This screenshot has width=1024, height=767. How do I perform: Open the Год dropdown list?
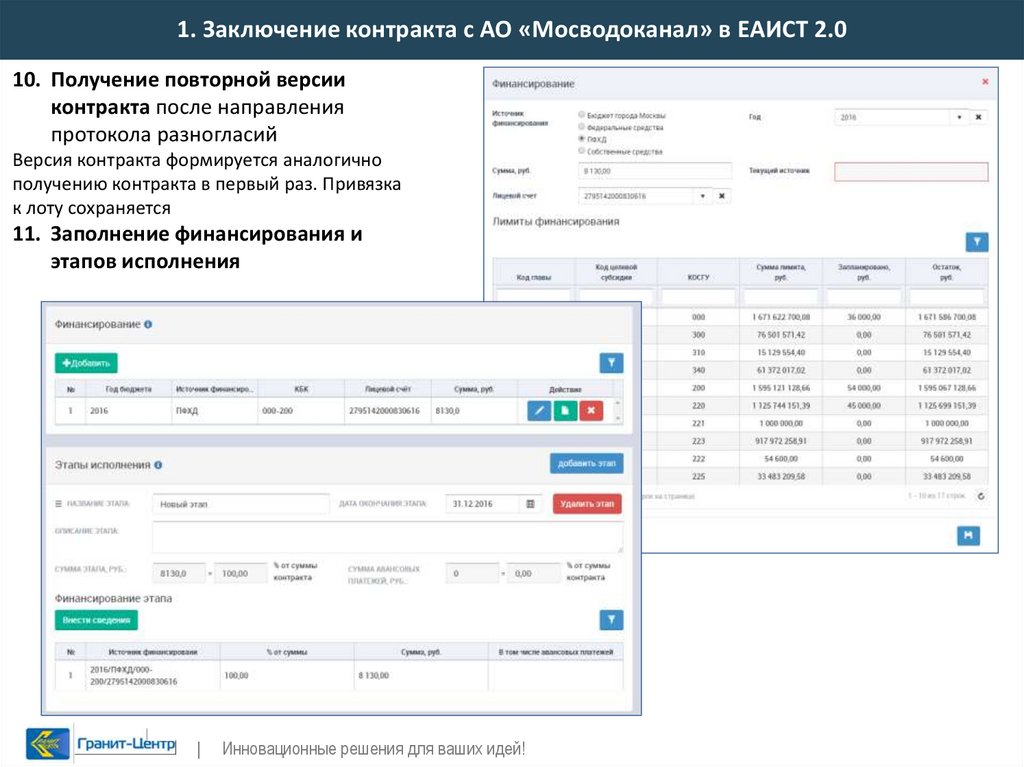click(x=960, y=117)
